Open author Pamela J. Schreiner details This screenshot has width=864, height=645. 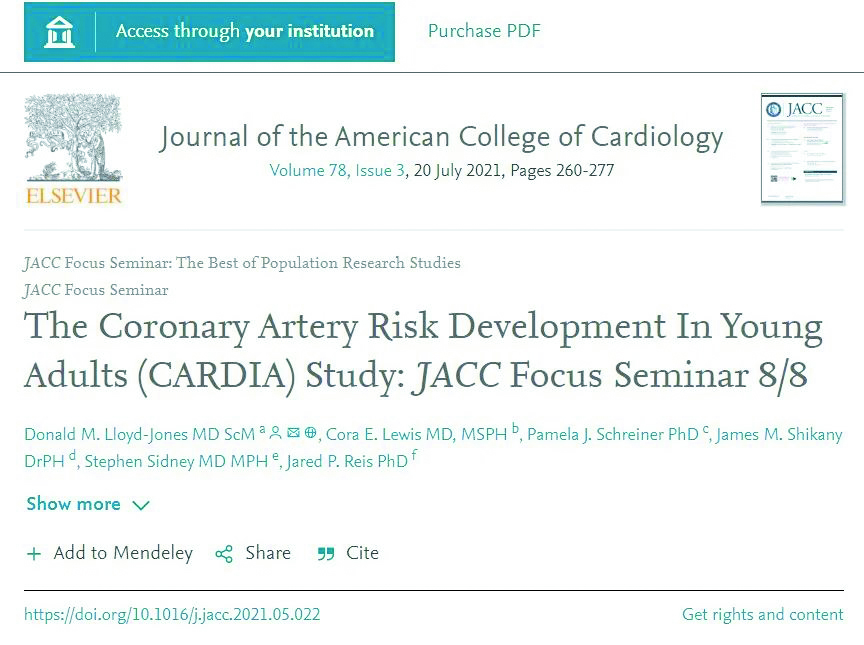point(613,435)
